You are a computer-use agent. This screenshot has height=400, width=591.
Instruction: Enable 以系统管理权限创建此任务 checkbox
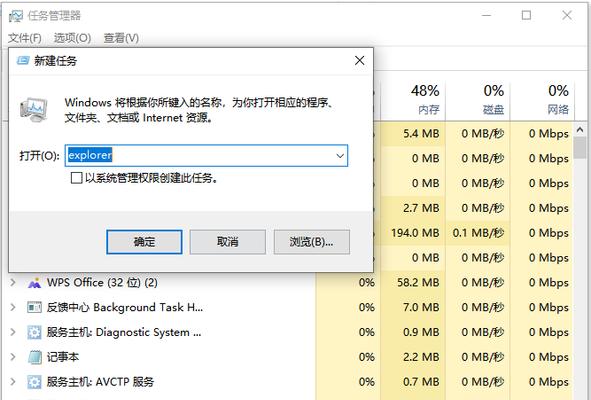click(77, 178)
